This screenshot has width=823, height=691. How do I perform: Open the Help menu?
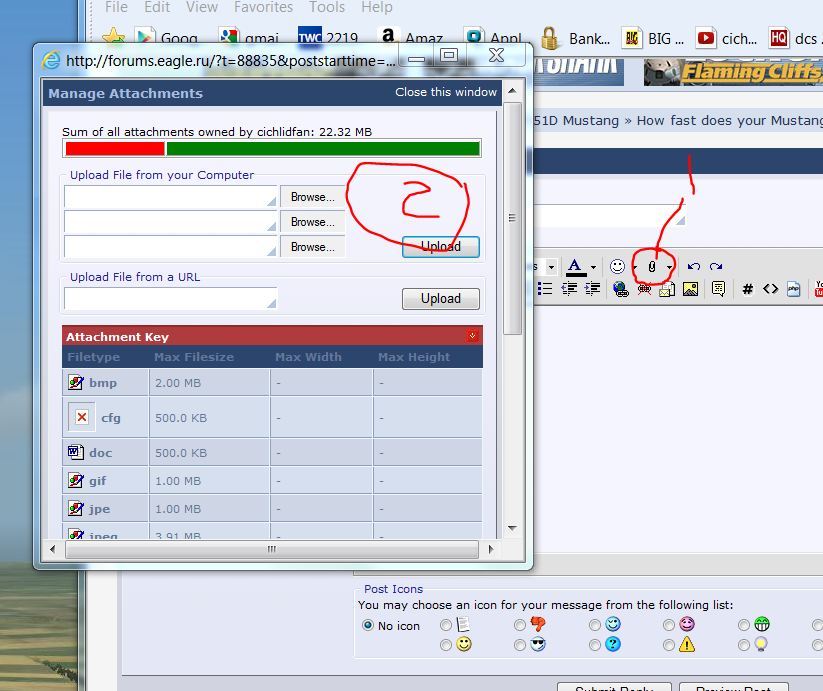377,7
